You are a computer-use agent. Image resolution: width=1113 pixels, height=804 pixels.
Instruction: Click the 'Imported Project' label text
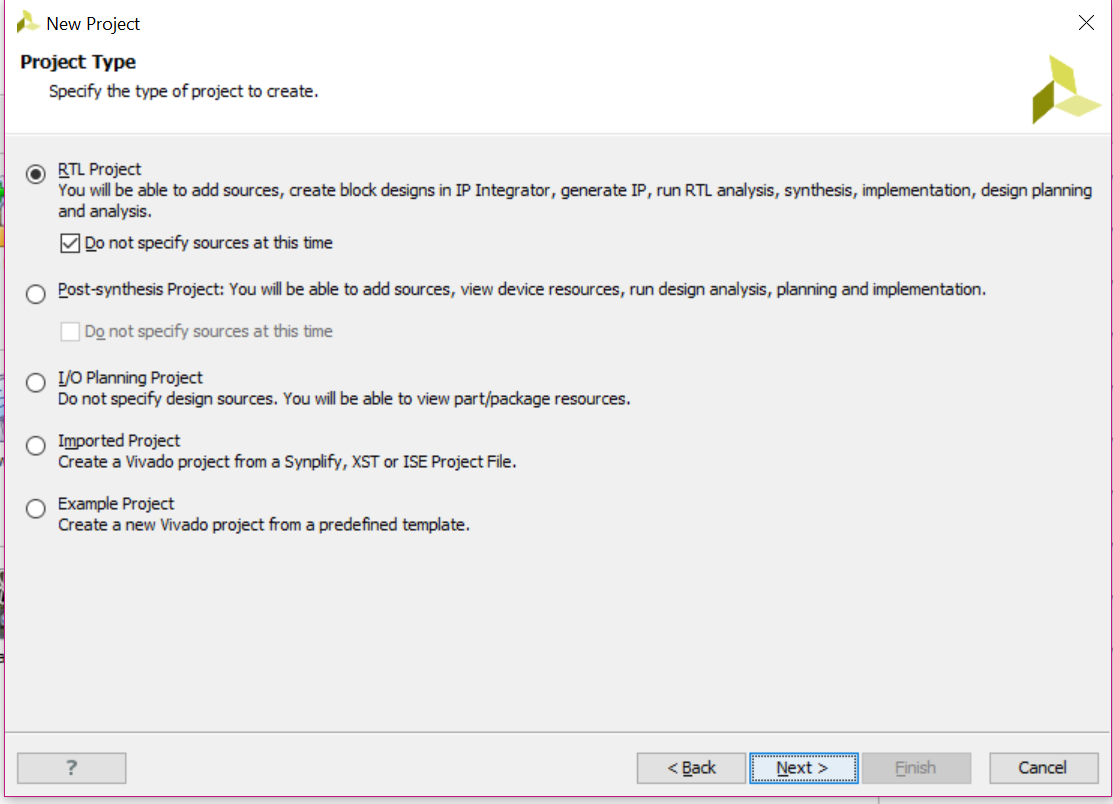[119, 440]
